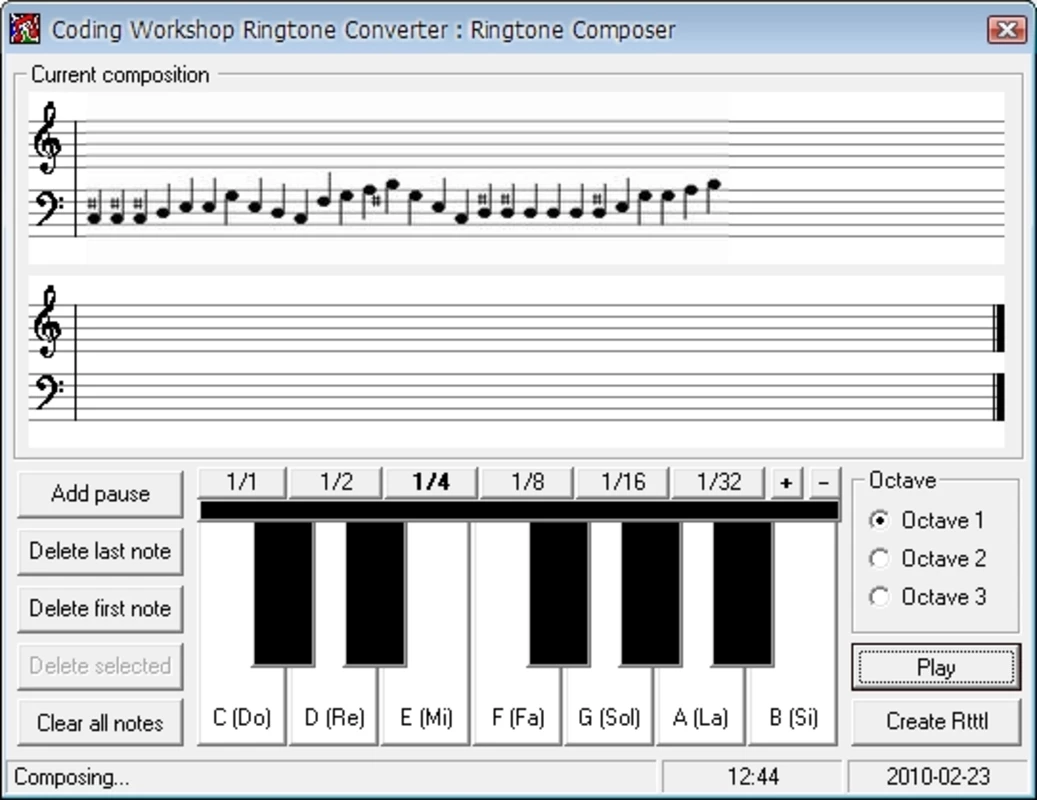This screenshot has height=800, width=1037.
Task: Tap the D (Re) piano key
Action: pyautogui.click(x=334, y=707)
